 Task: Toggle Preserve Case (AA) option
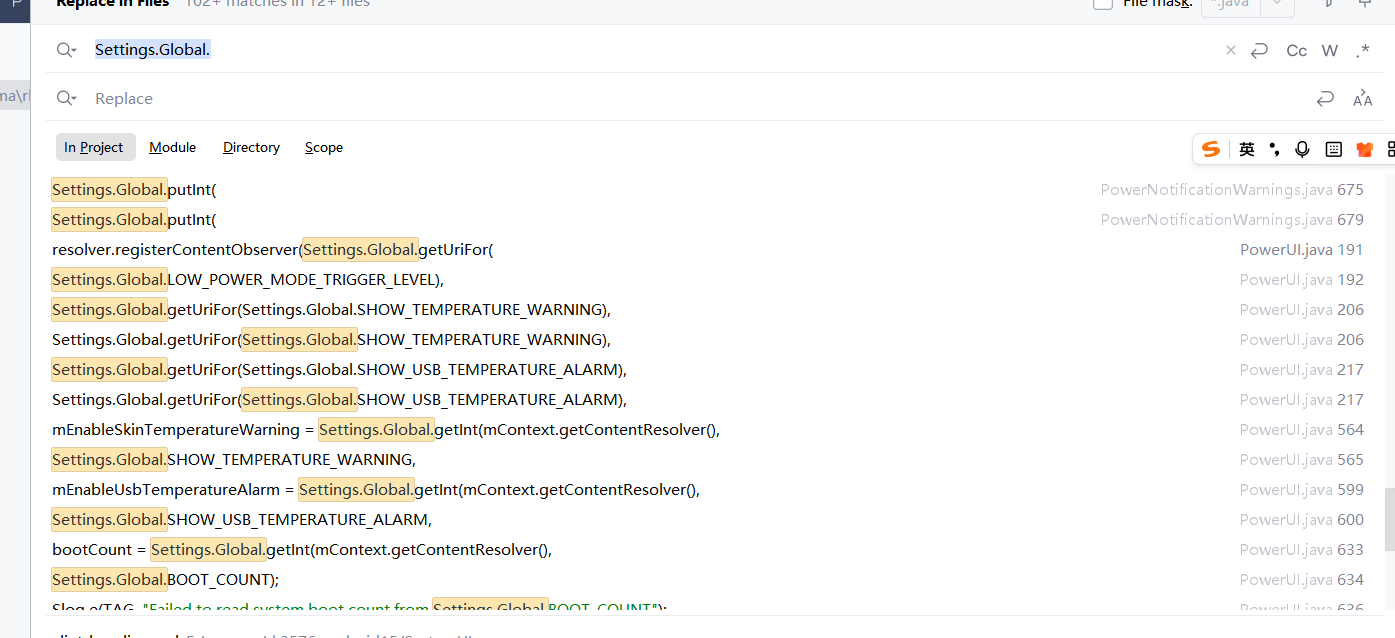pyautogui.click(x=1362, y=98)
